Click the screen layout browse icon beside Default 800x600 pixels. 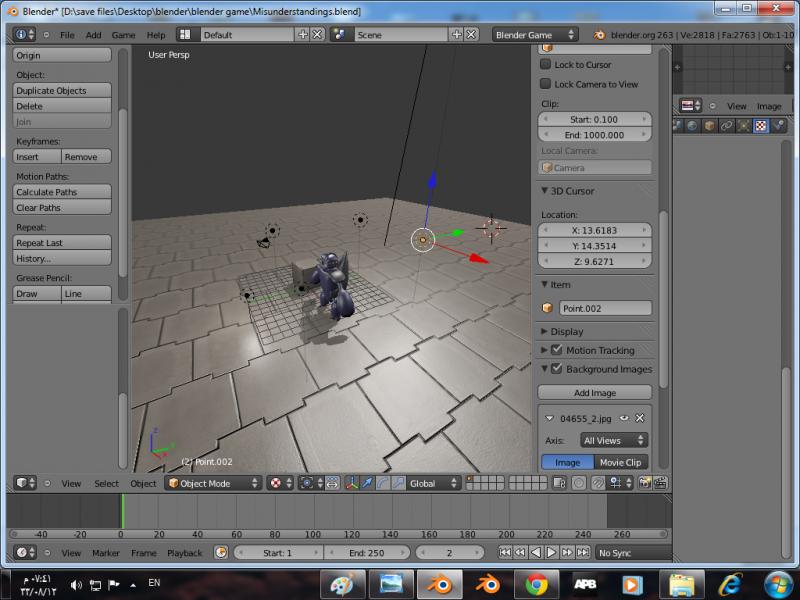tap(186, 34)
